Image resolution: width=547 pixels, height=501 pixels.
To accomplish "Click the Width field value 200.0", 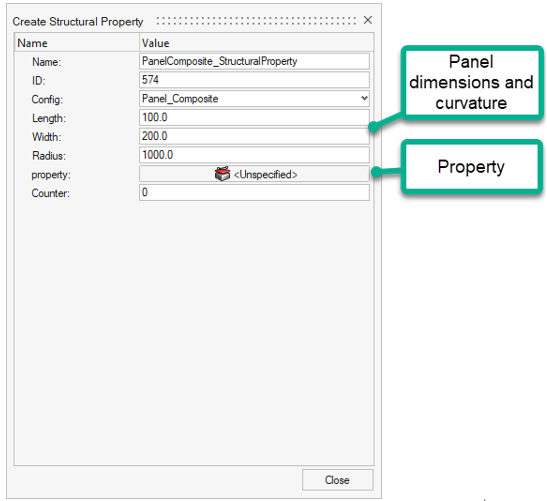I will 254,136.
